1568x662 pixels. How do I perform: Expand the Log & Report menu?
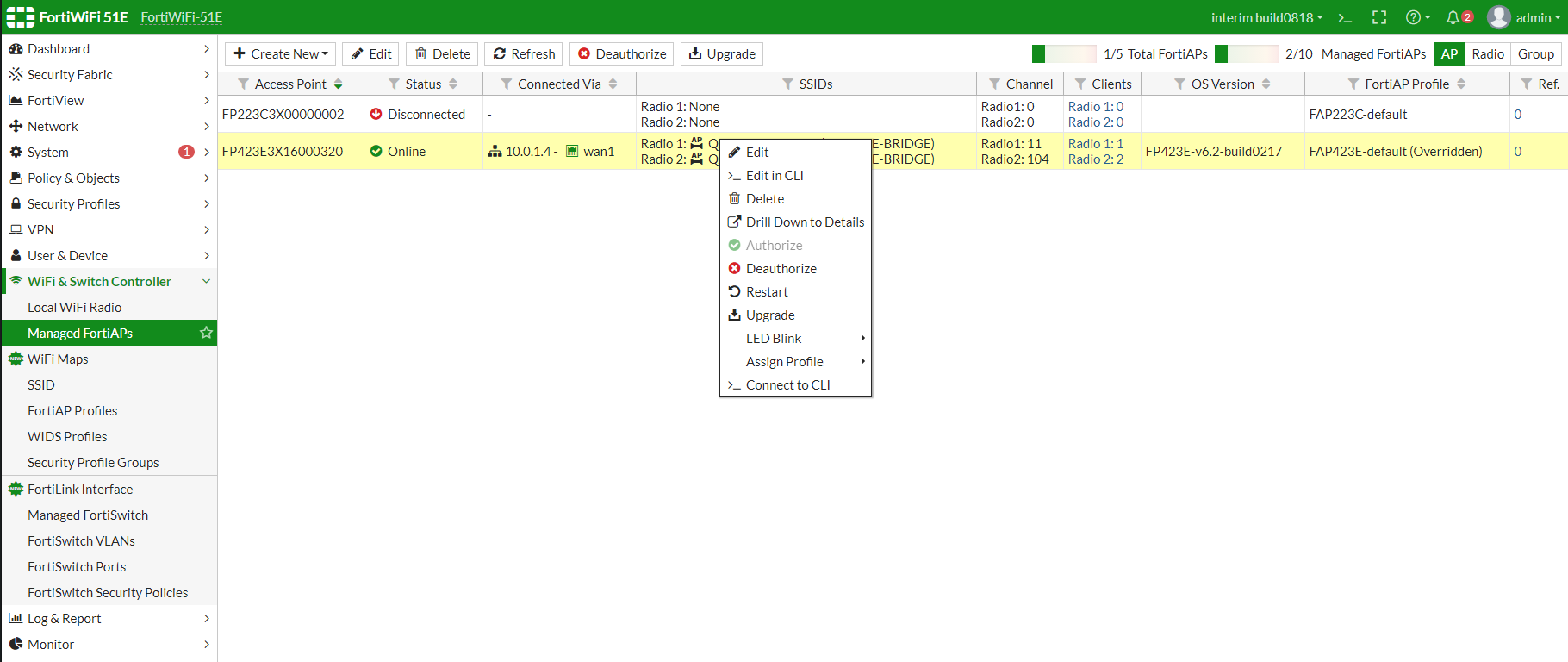pos(109,619)
